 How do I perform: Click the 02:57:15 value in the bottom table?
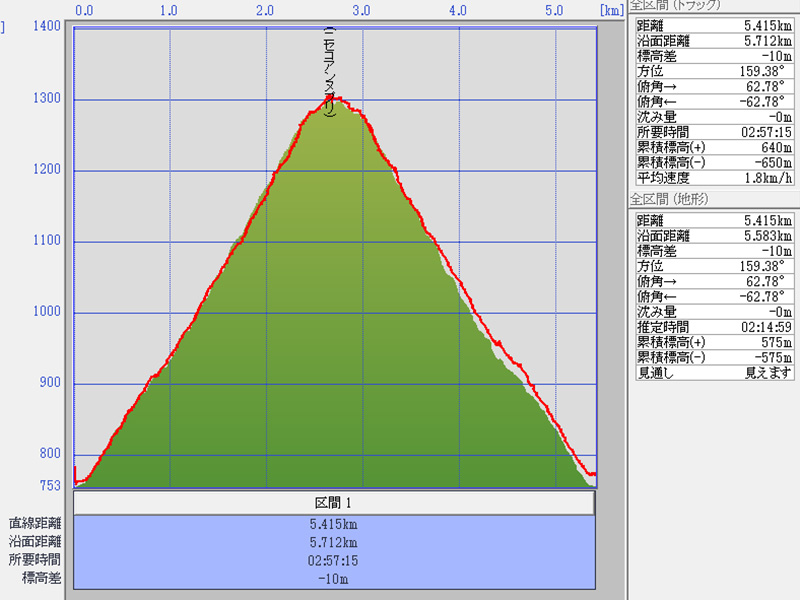[x=334, y=560]
